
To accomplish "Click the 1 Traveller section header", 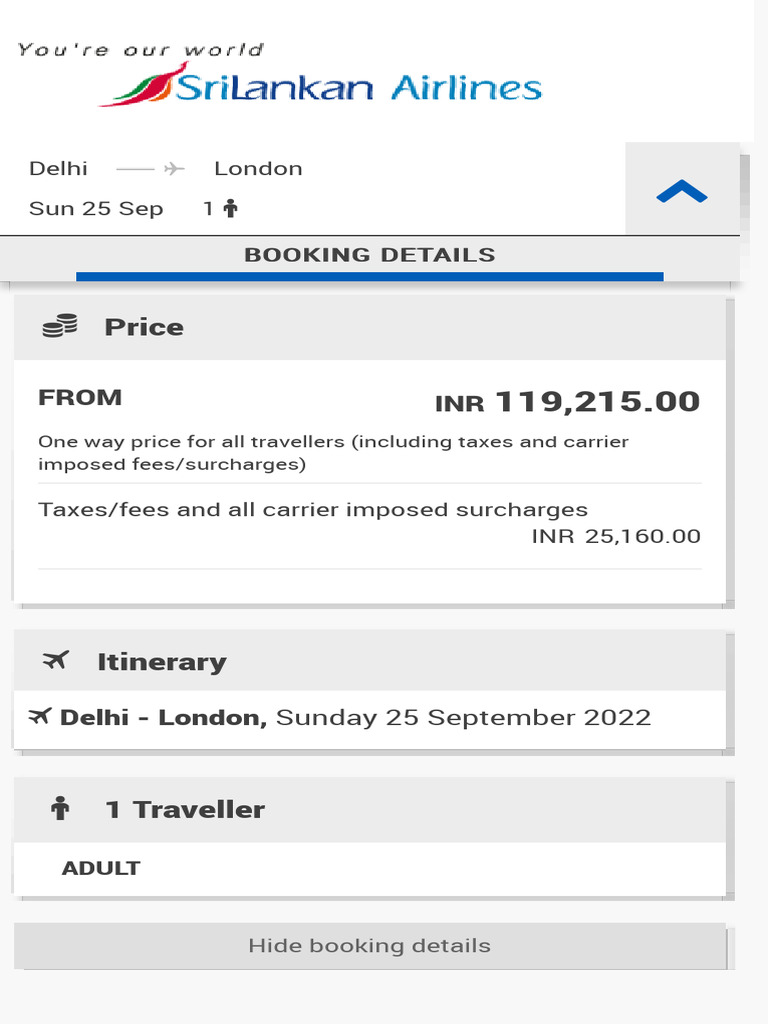I will click(370, 809).
